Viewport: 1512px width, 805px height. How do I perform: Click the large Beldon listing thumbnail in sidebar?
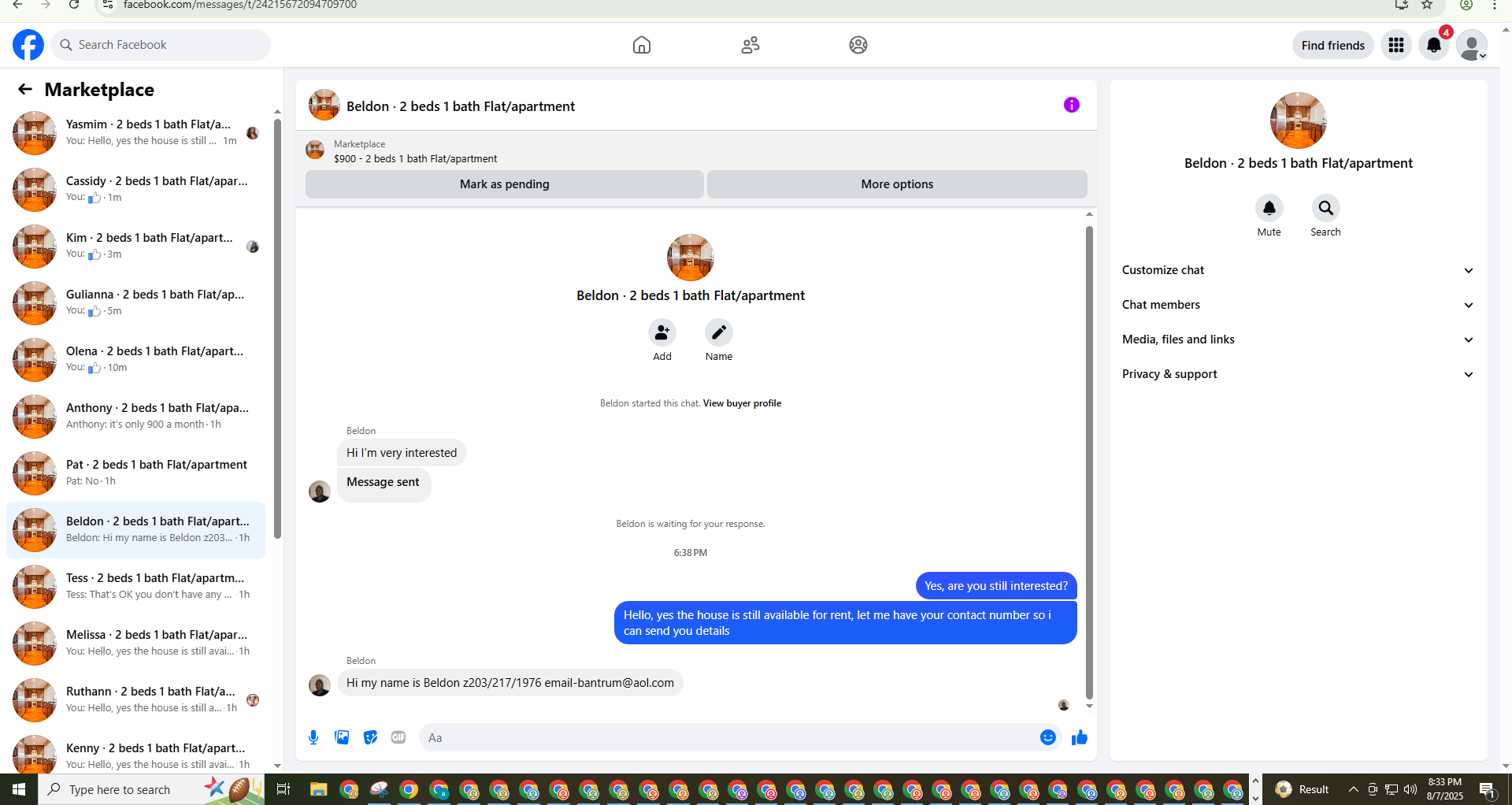[1299, 121]
